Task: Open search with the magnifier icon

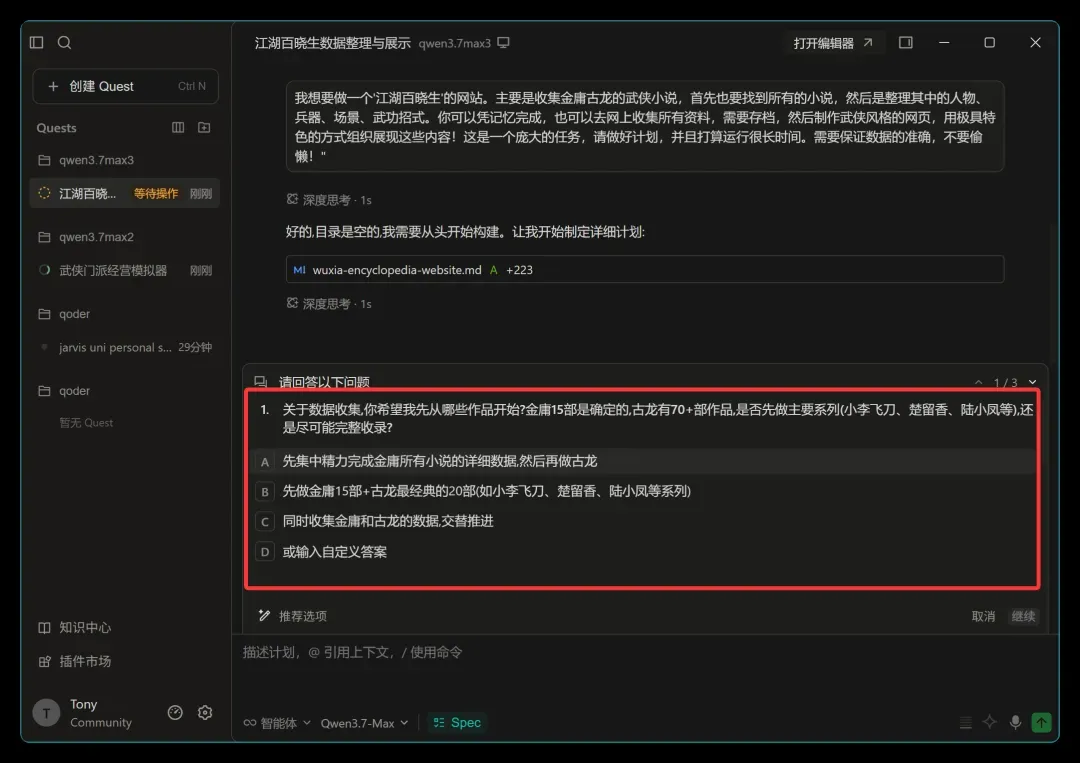Action: point(64,43)
